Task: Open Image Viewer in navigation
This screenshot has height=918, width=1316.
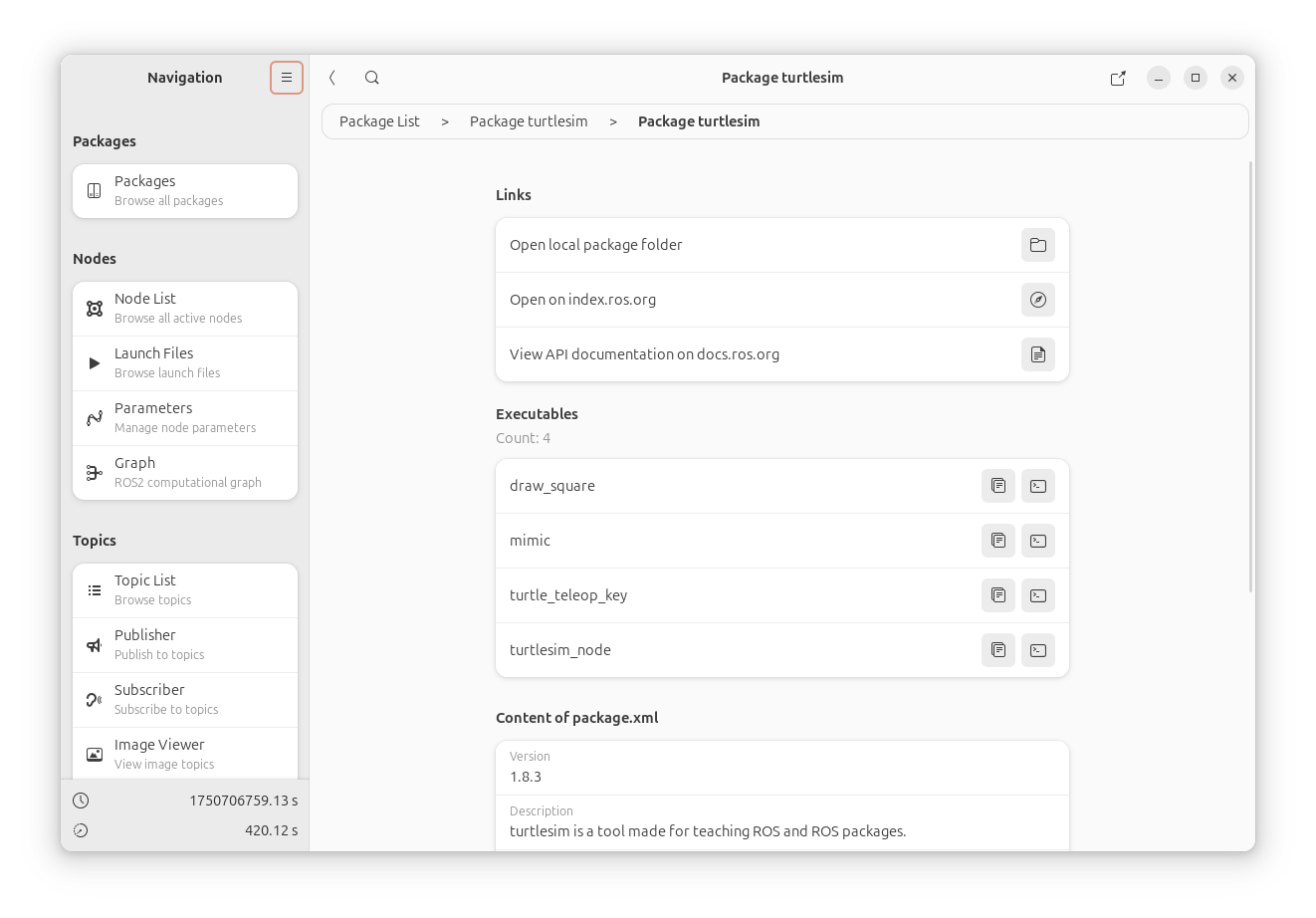Action: [x=185, y=754]
